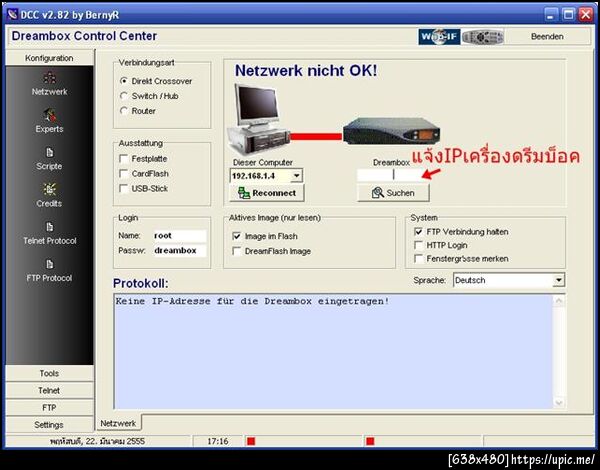This screenshot has width=600, height=470.
Task: Close the DCC window
Action: point(586,15)
